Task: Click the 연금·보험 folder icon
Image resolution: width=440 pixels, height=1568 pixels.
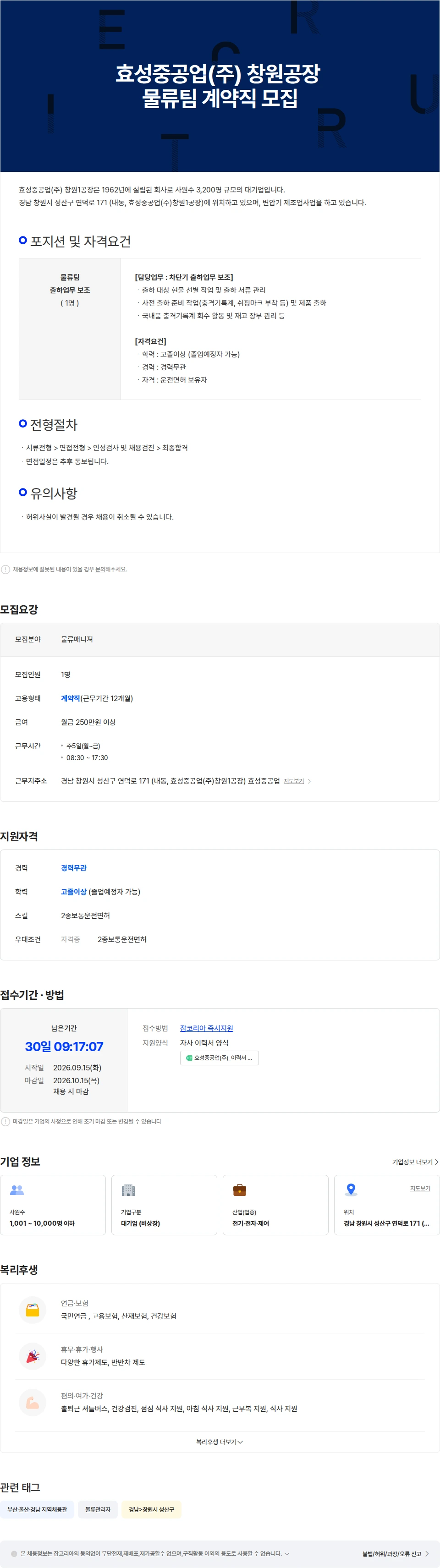Action: 33,1310
